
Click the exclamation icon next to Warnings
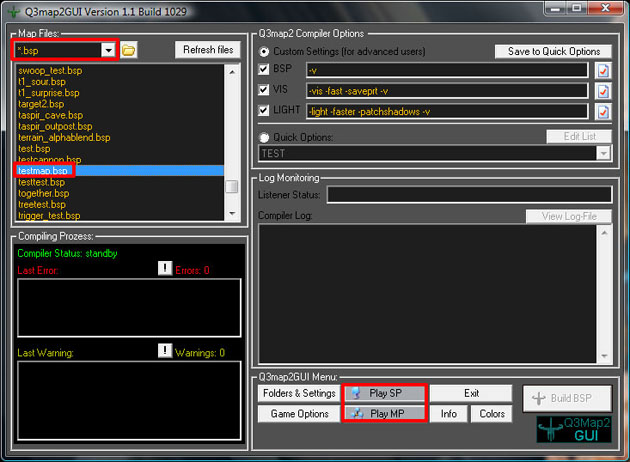[165, 350]
